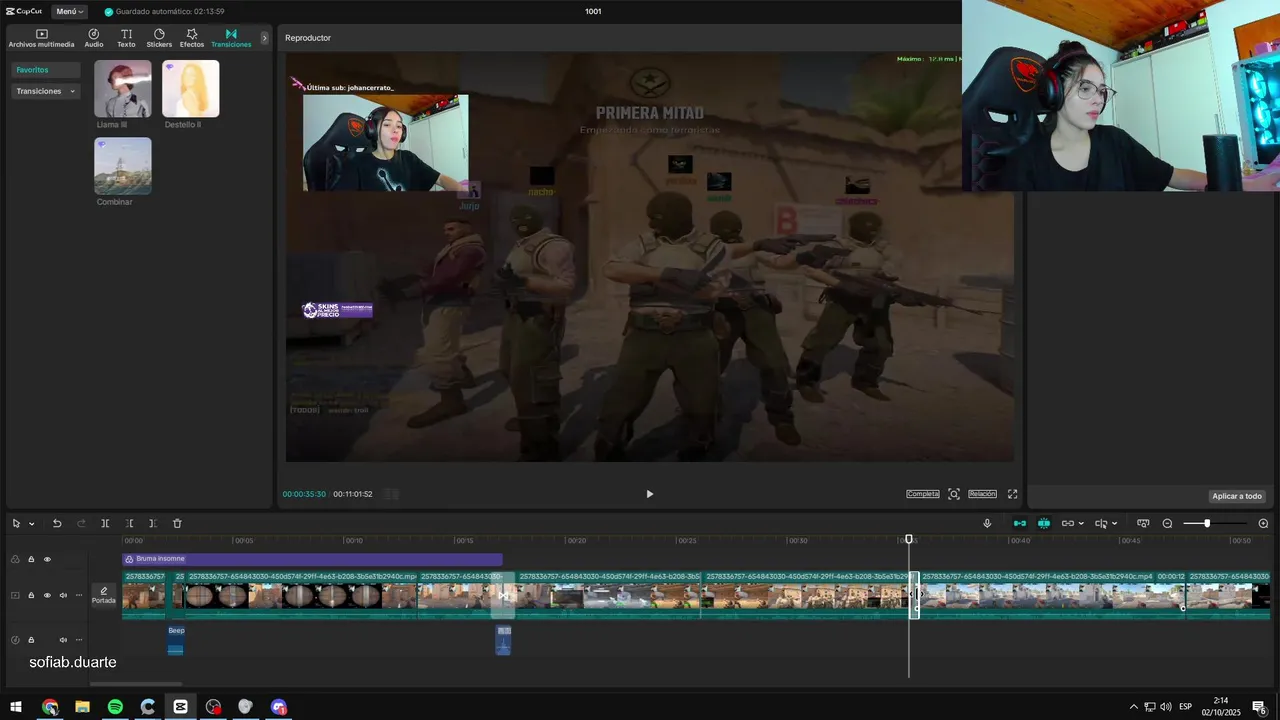The image size is (1280, 720).
Task: Open the Stickers tab
Action: (x=159, y=38)
